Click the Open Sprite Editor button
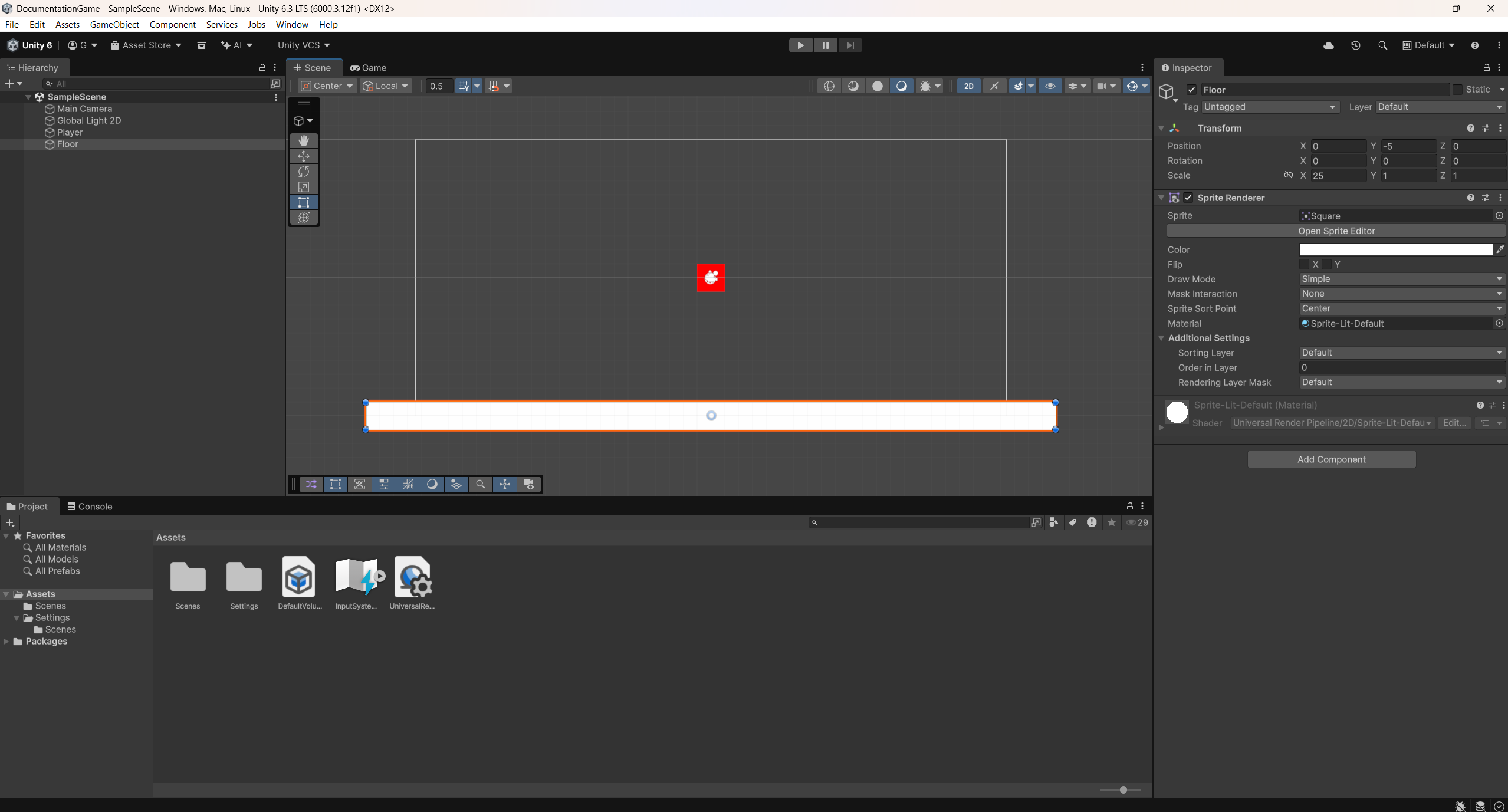This screenshot has width=1508, height=812. point(1336,231)
